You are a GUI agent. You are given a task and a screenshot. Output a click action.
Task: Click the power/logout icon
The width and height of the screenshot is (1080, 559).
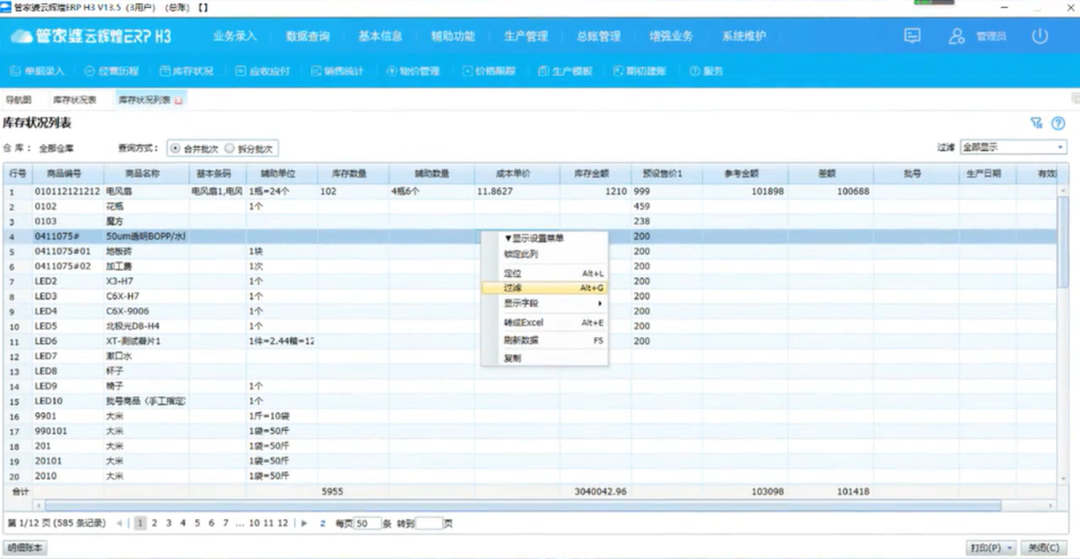click(x=1039, y=36)
